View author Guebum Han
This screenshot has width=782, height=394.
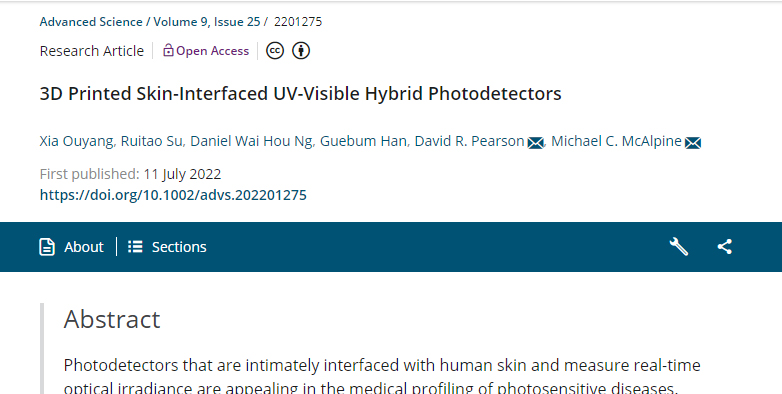[363, 142]
